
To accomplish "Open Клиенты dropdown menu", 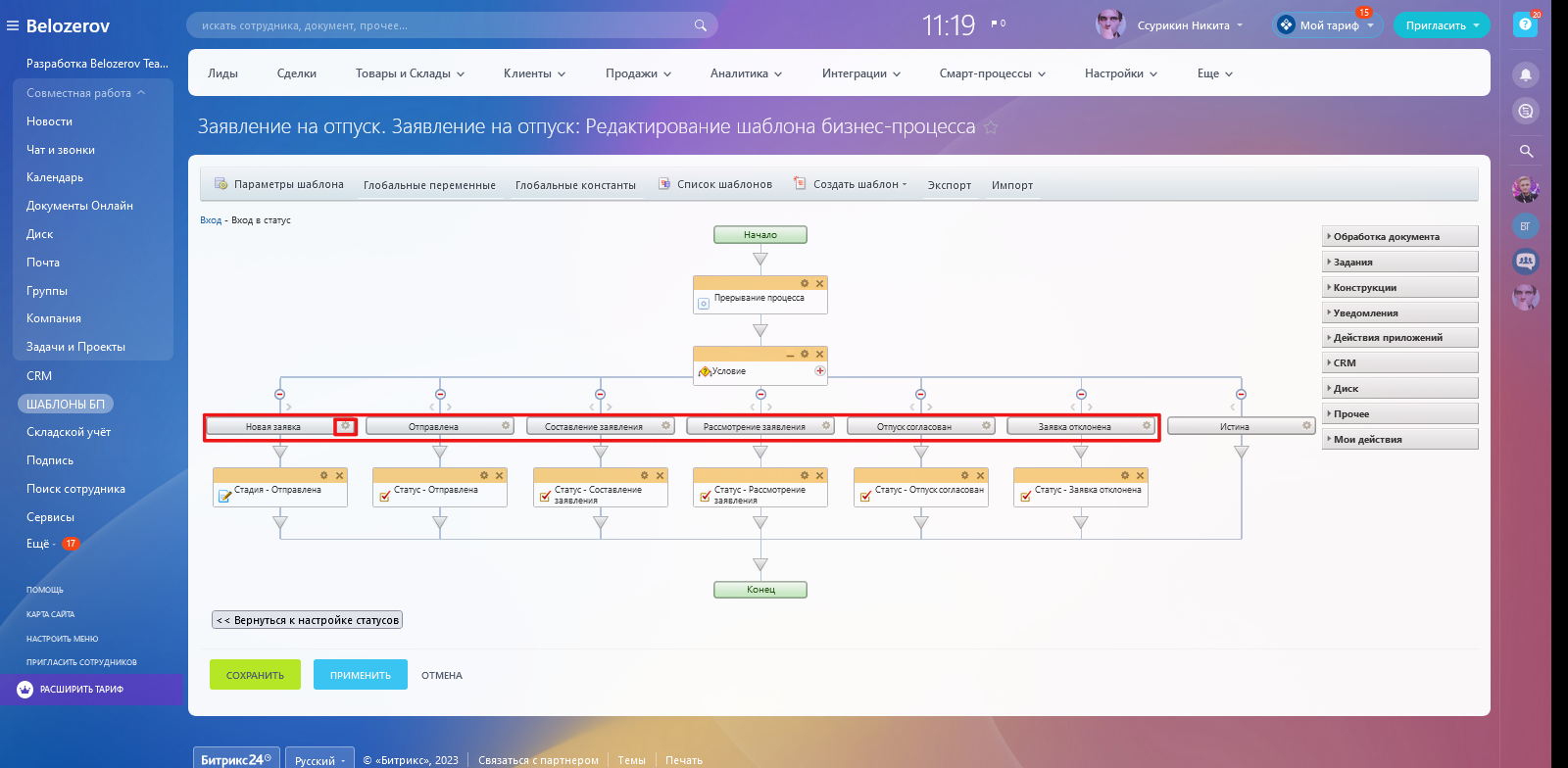I will point(534,73).
